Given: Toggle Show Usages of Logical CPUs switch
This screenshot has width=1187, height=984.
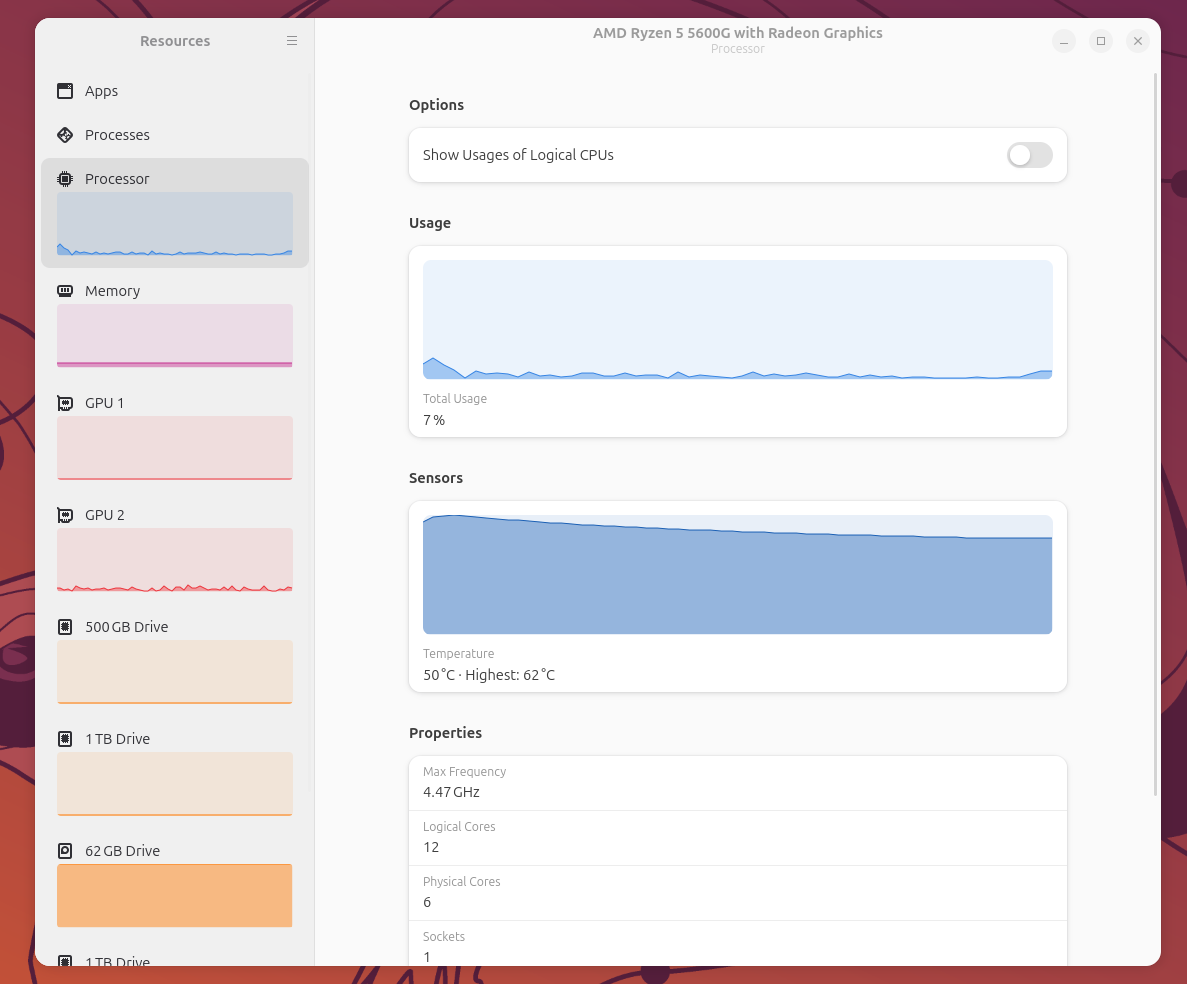Looking at the screenshot, I should coord(1030,155).
